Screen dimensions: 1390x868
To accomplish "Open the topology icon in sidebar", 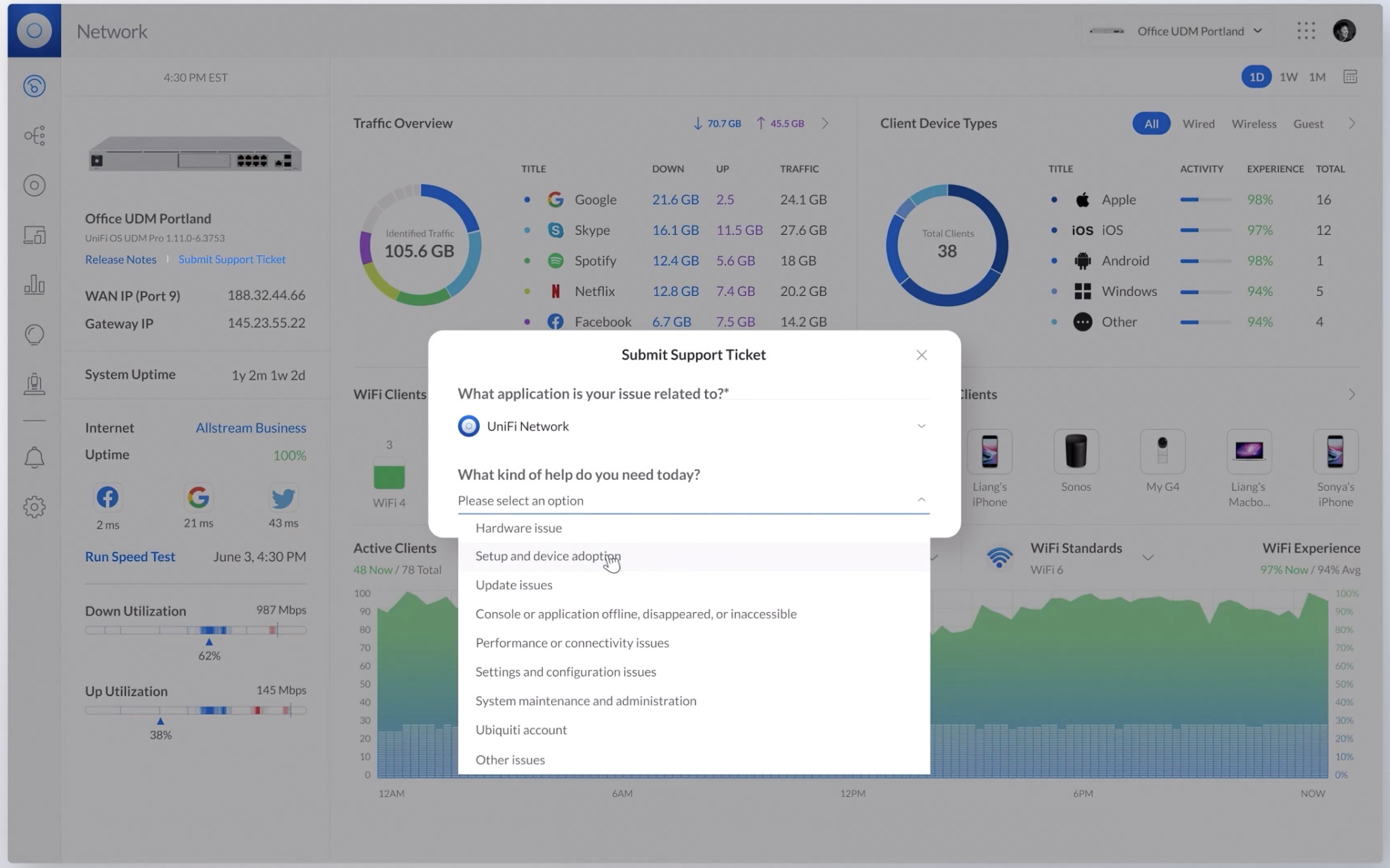I will [34, 136].
